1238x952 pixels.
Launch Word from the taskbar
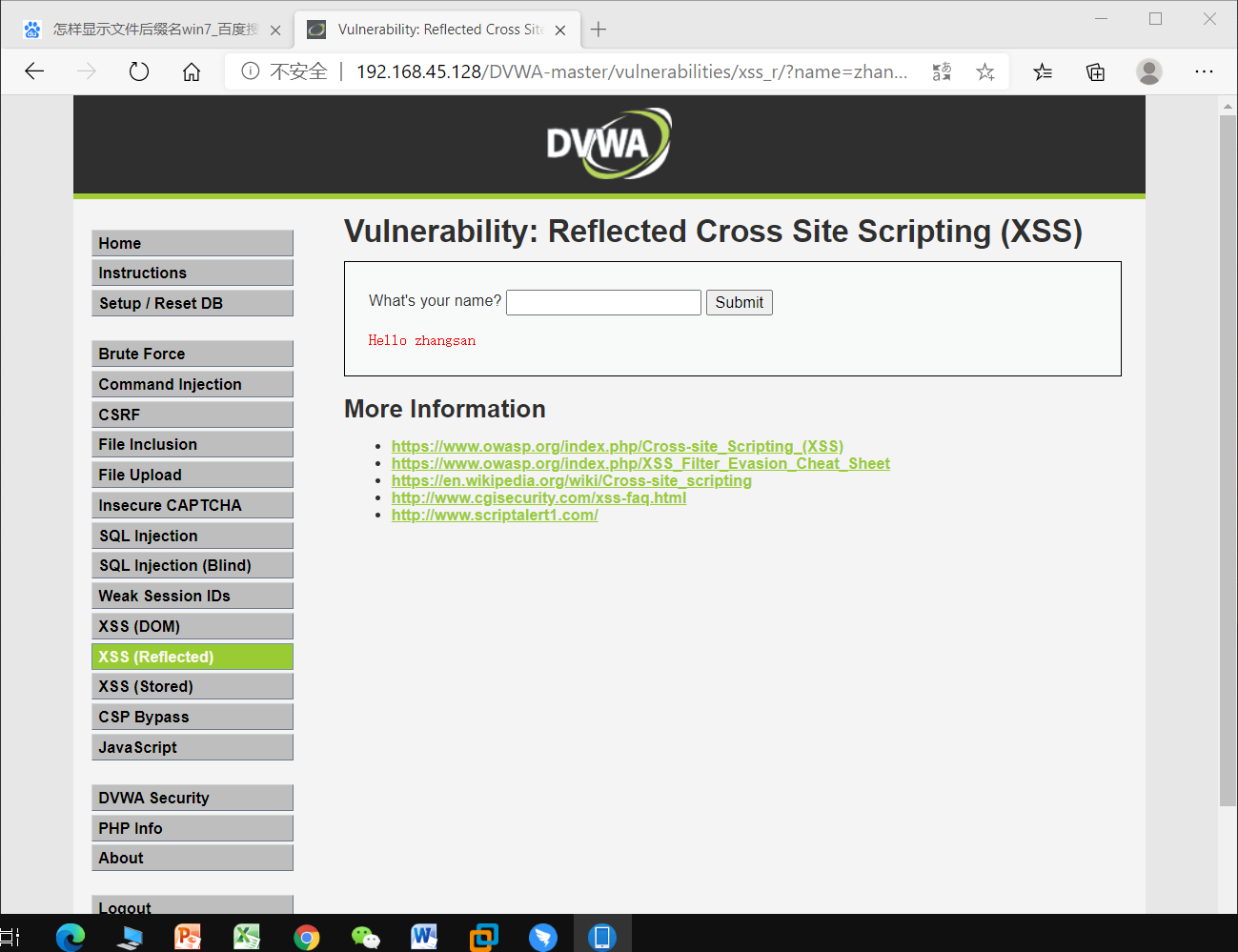click(x=424, y=937)
